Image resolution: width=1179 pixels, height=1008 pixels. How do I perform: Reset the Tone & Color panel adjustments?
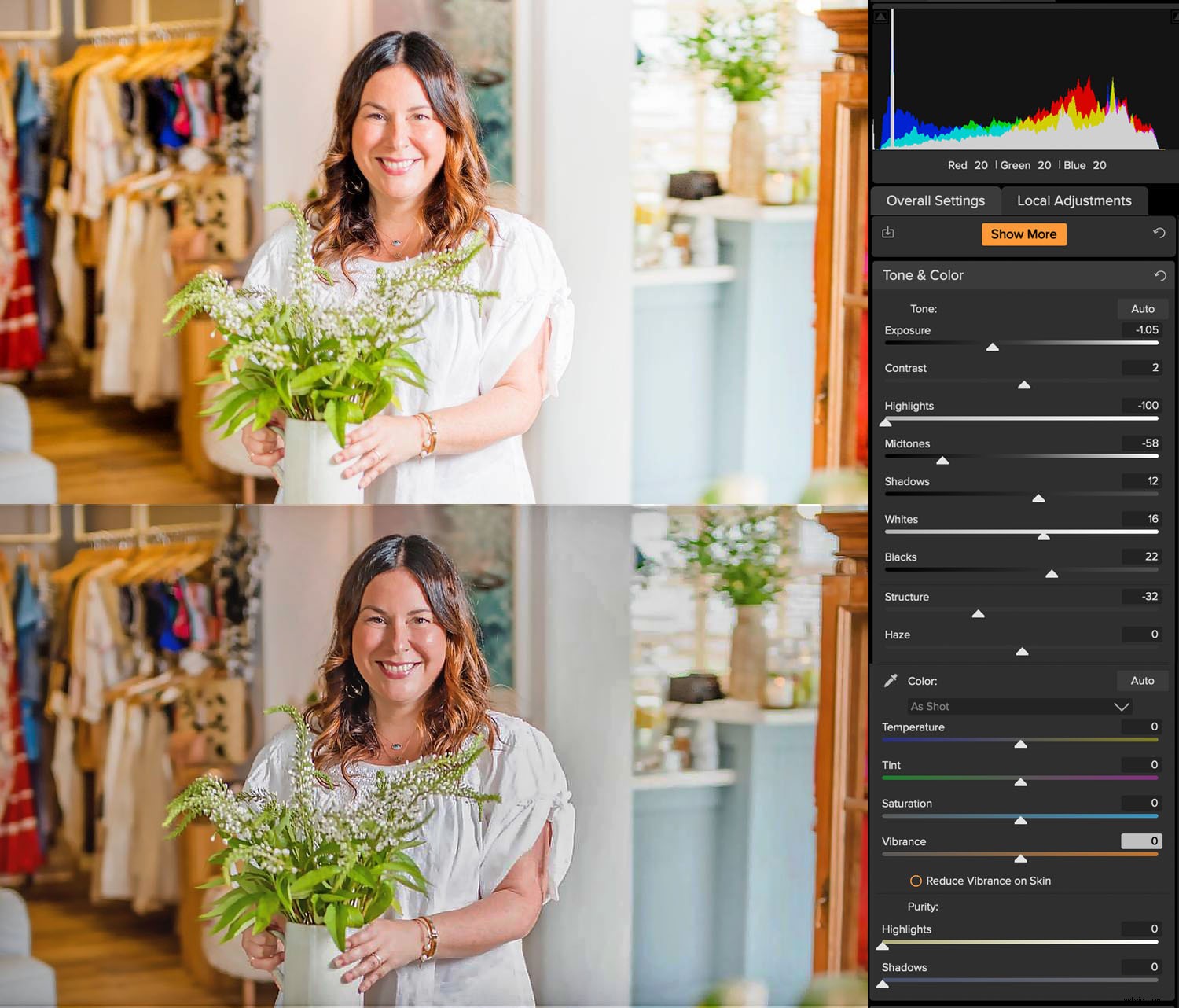(x=1160, y=275)
